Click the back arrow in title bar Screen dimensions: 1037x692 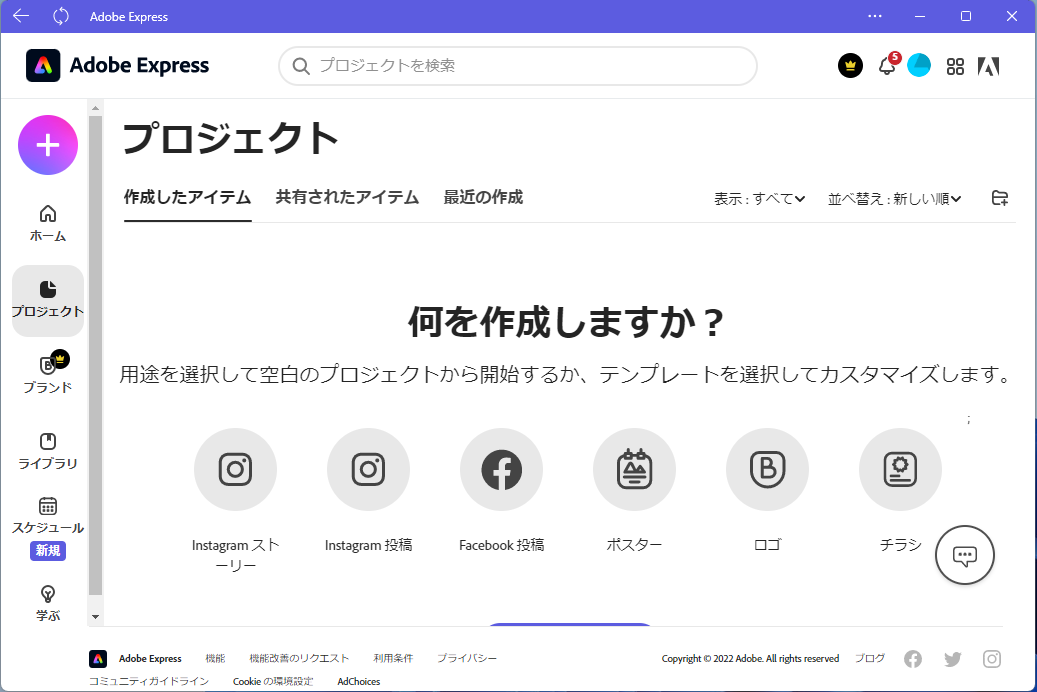tap(21, 16)
